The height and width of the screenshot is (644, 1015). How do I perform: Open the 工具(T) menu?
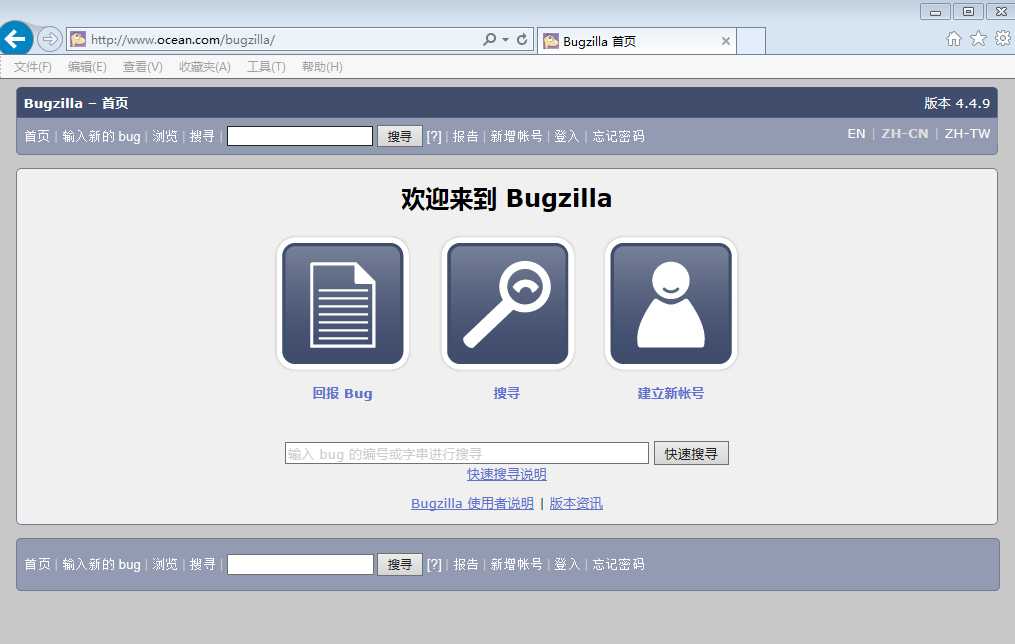(x=266, y=67)
